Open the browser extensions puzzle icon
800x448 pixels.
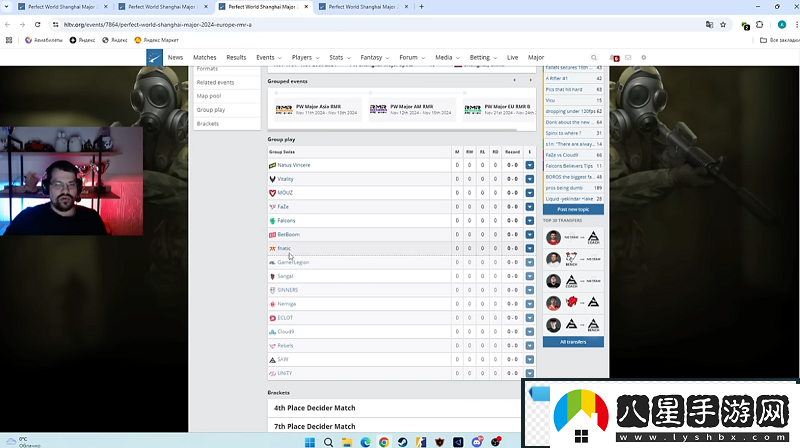coord(760,24)
